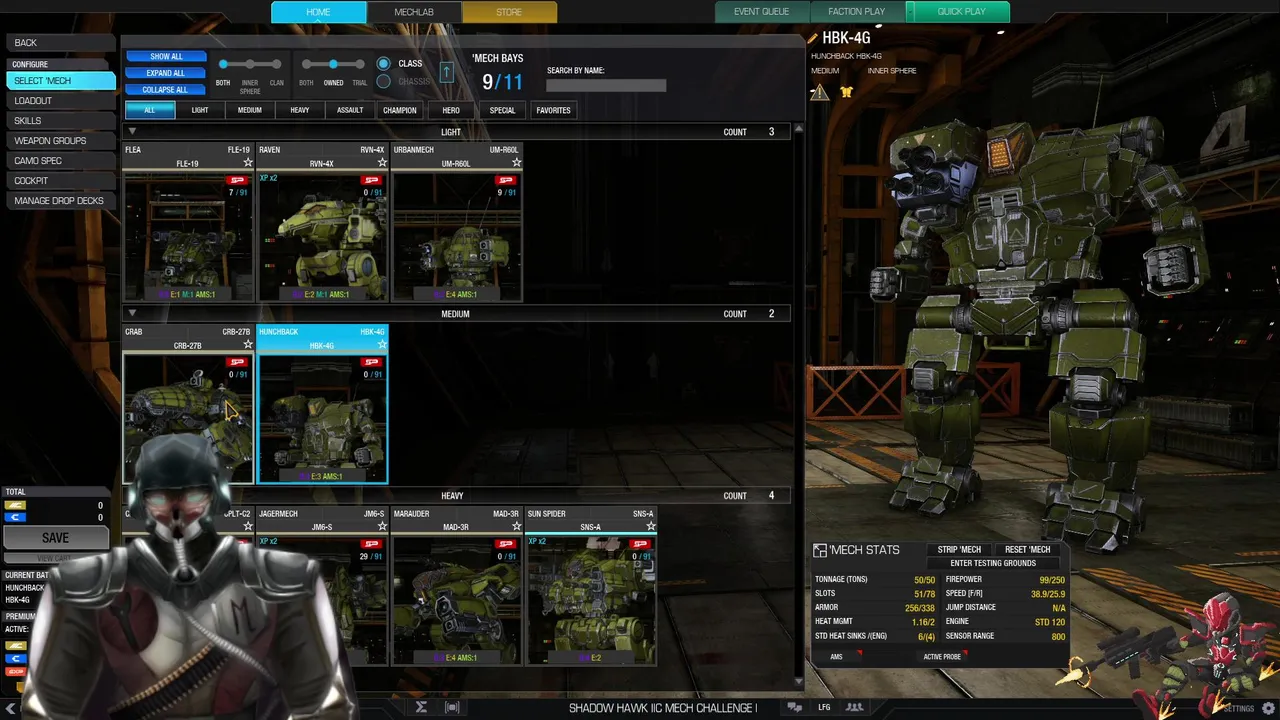The width and height of the screenshot is (1280, 720).
Task: Click Enter Testing Grounds button
Action: [x=993, y=563]
